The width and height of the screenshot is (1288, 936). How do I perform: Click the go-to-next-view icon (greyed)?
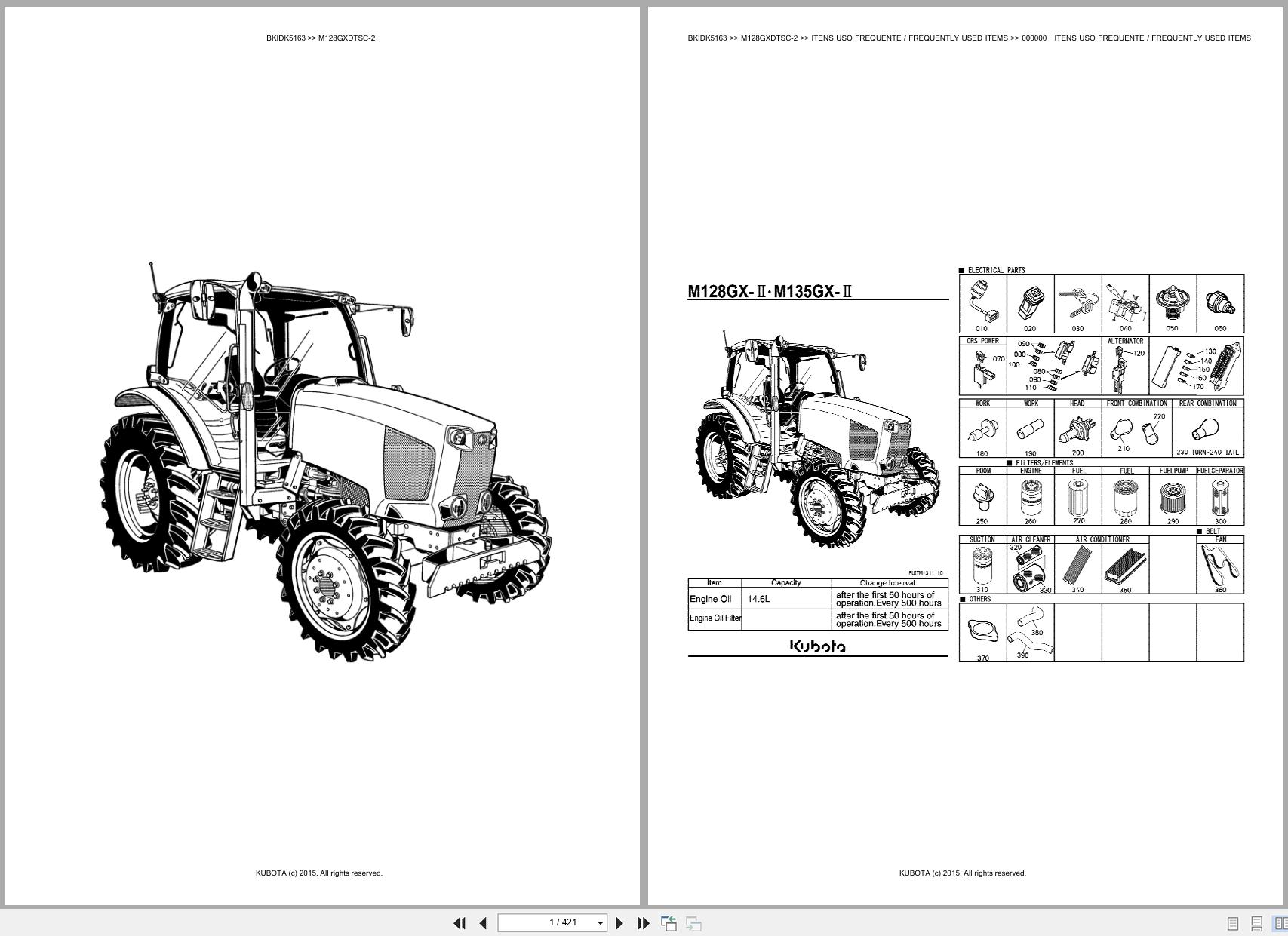click(693, 923)
